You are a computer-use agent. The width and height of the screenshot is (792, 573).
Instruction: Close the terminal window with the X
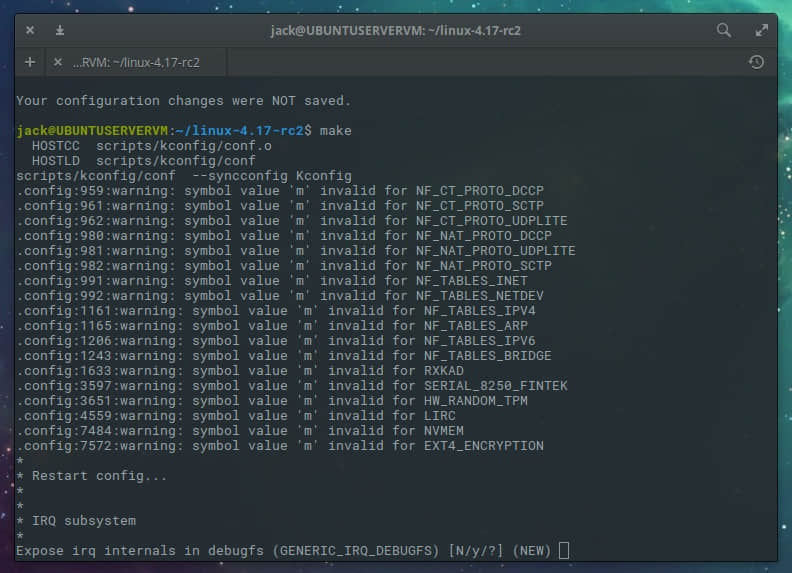point(30,30)
